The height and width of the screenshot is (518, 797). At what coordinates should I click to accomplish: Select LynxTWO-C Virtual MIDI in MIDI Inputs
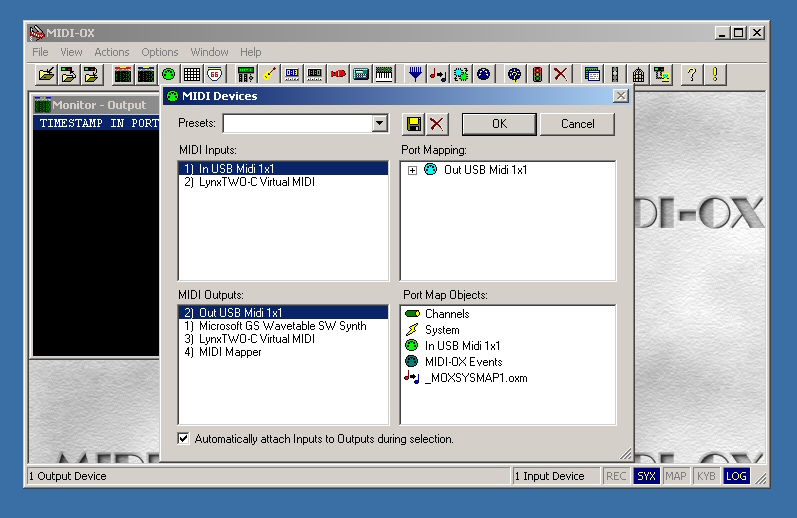point(283,182)
